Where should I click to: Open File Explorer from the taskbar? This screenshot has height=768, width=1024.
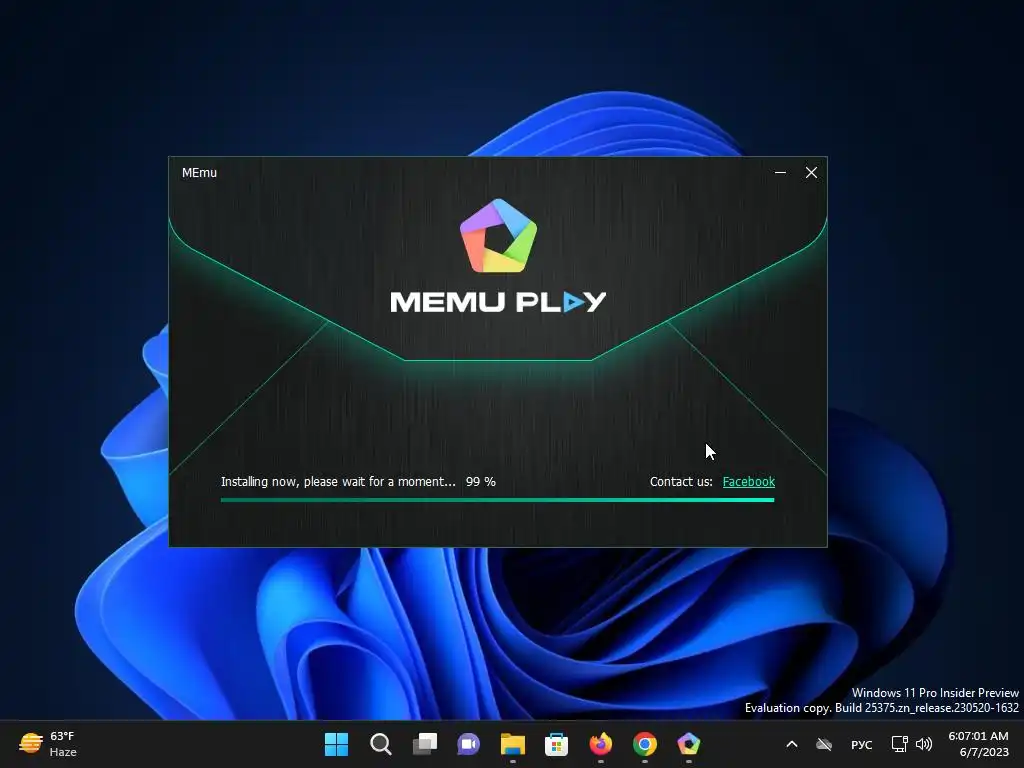click(513, 744)
